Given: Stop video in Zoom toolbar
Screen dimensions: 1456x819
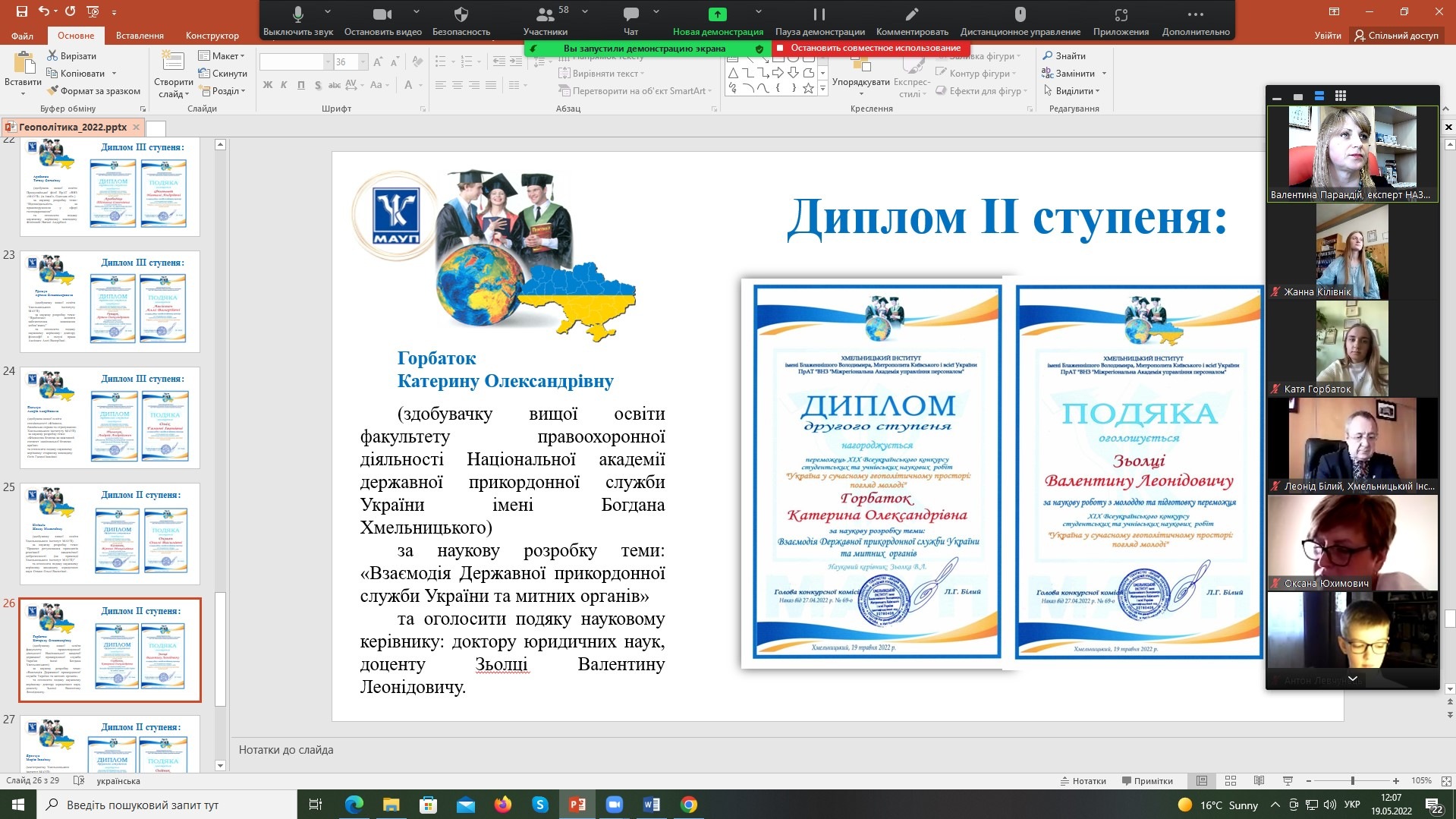Looking at the screenshot, I should (x=382, y=15).
